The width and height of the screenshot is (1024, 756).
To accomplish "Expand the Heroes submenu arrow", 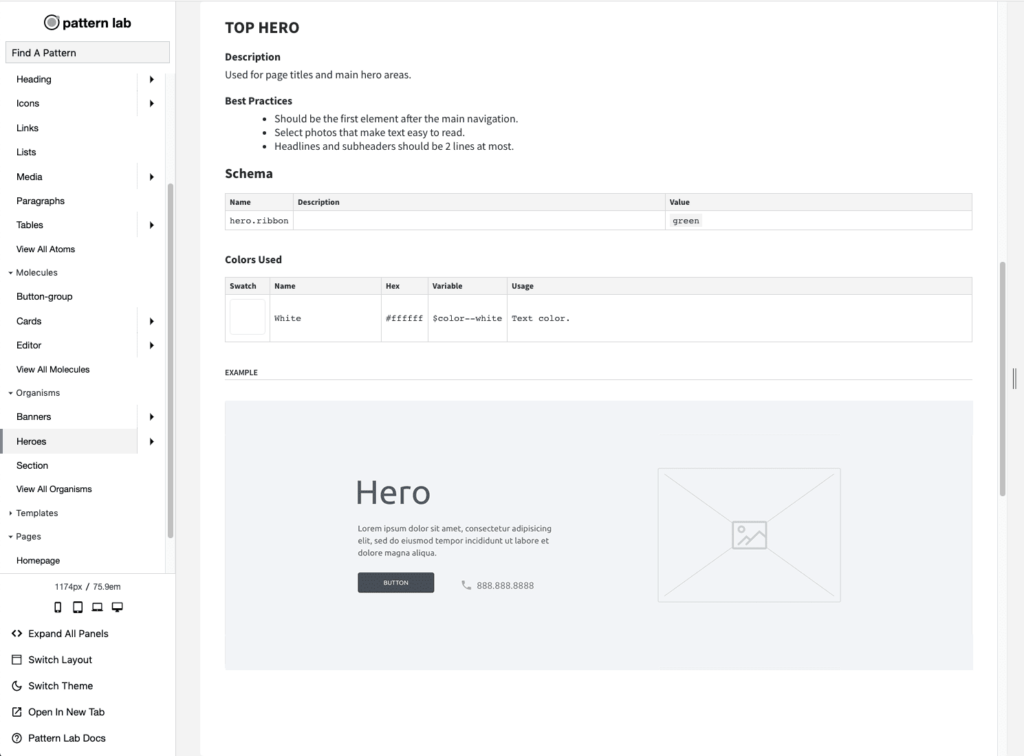I will point(152,441).
